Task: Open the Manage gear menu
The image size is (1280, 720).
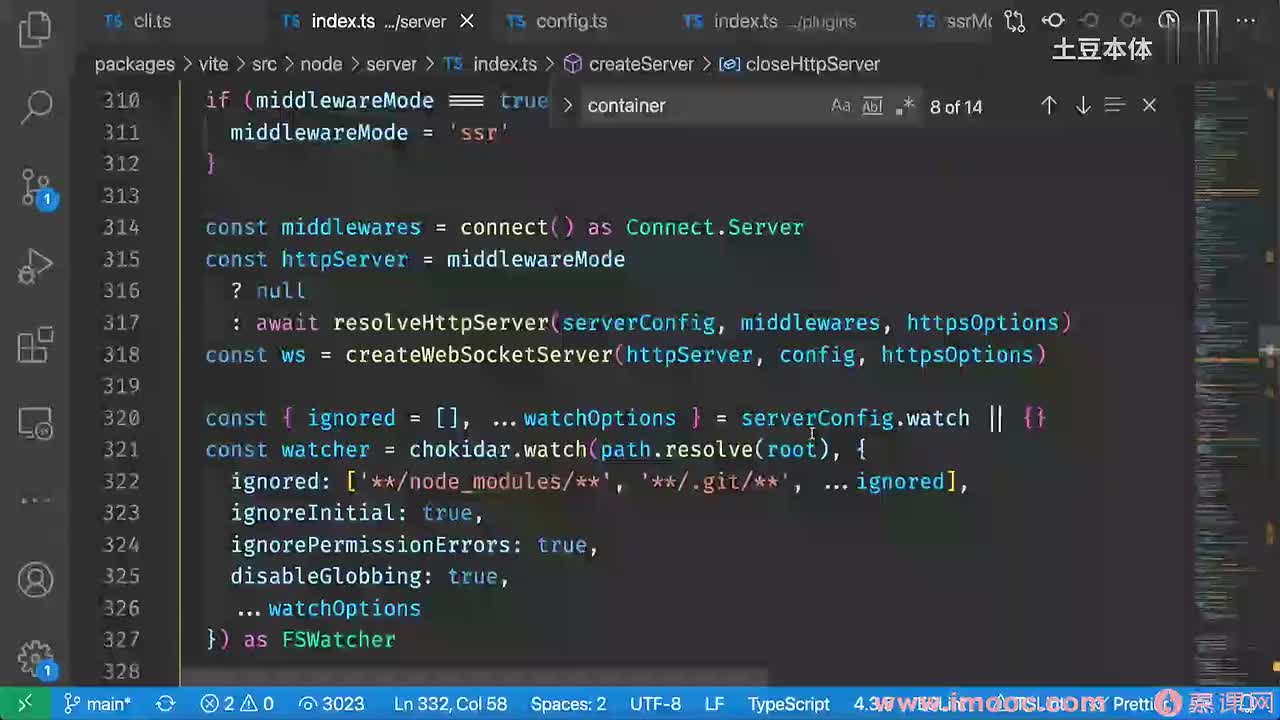Action: (36, 659)
